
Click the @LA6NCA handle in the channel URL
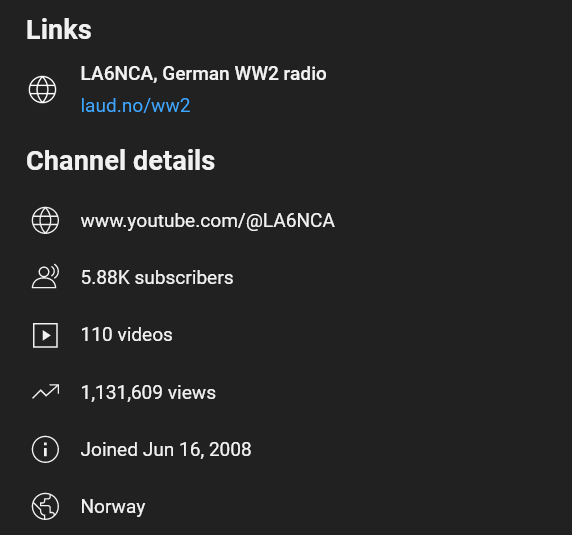pos(290,221)
